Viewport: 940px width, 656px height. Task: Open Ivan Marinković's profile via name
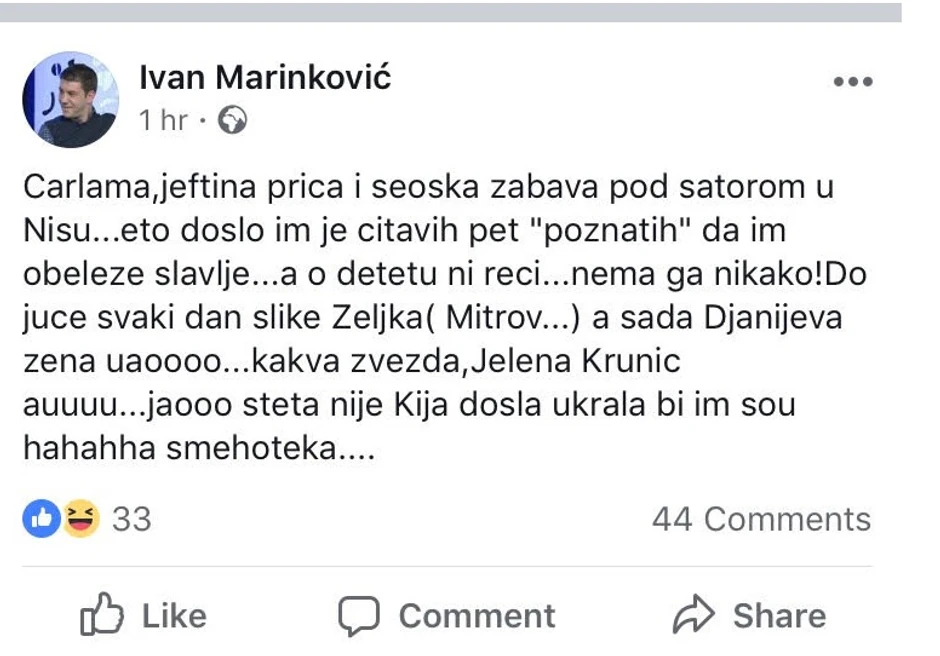[265, 78]
